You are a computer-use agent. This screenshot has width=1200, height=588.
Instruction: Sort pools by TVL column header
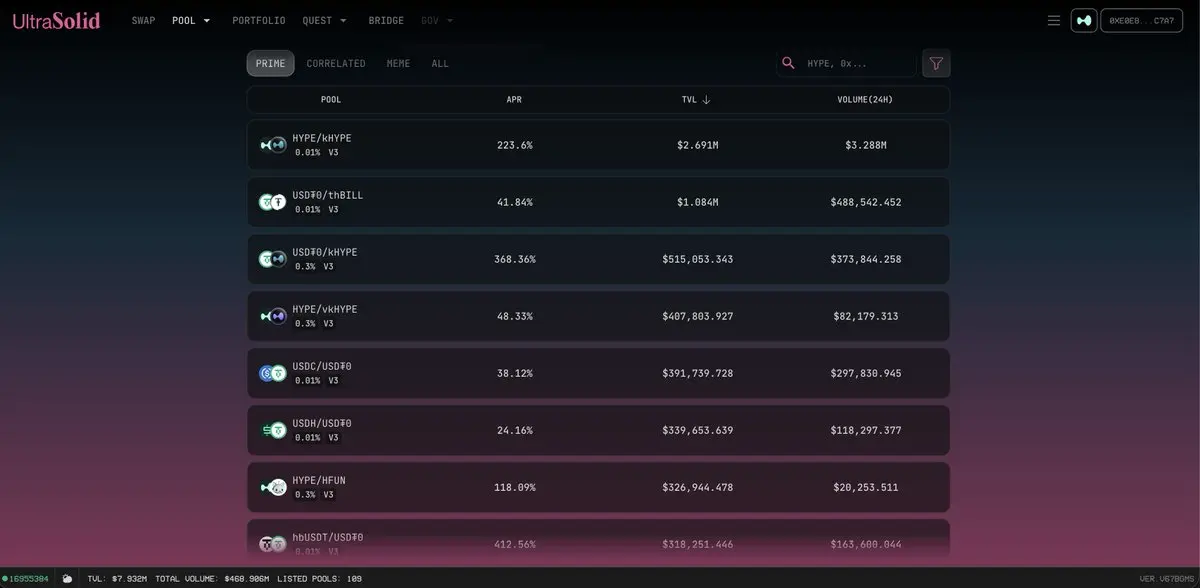click(x=696, y=100)
